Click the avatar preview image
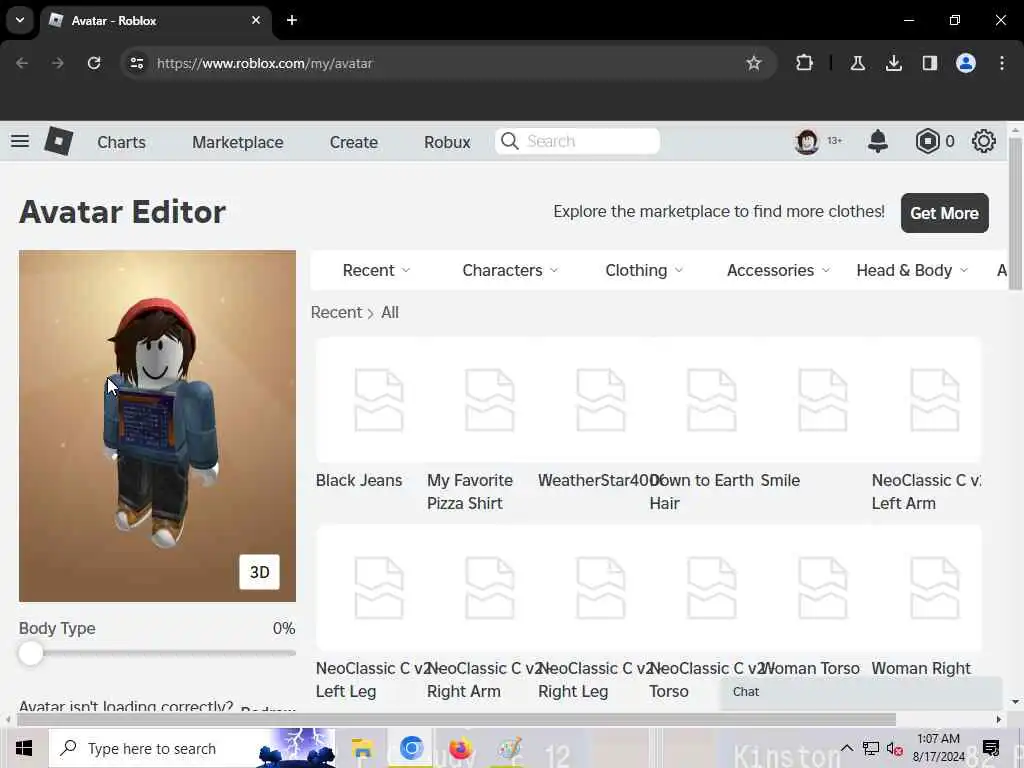Viewport: 1024px width, 768px height. [157, 426]
